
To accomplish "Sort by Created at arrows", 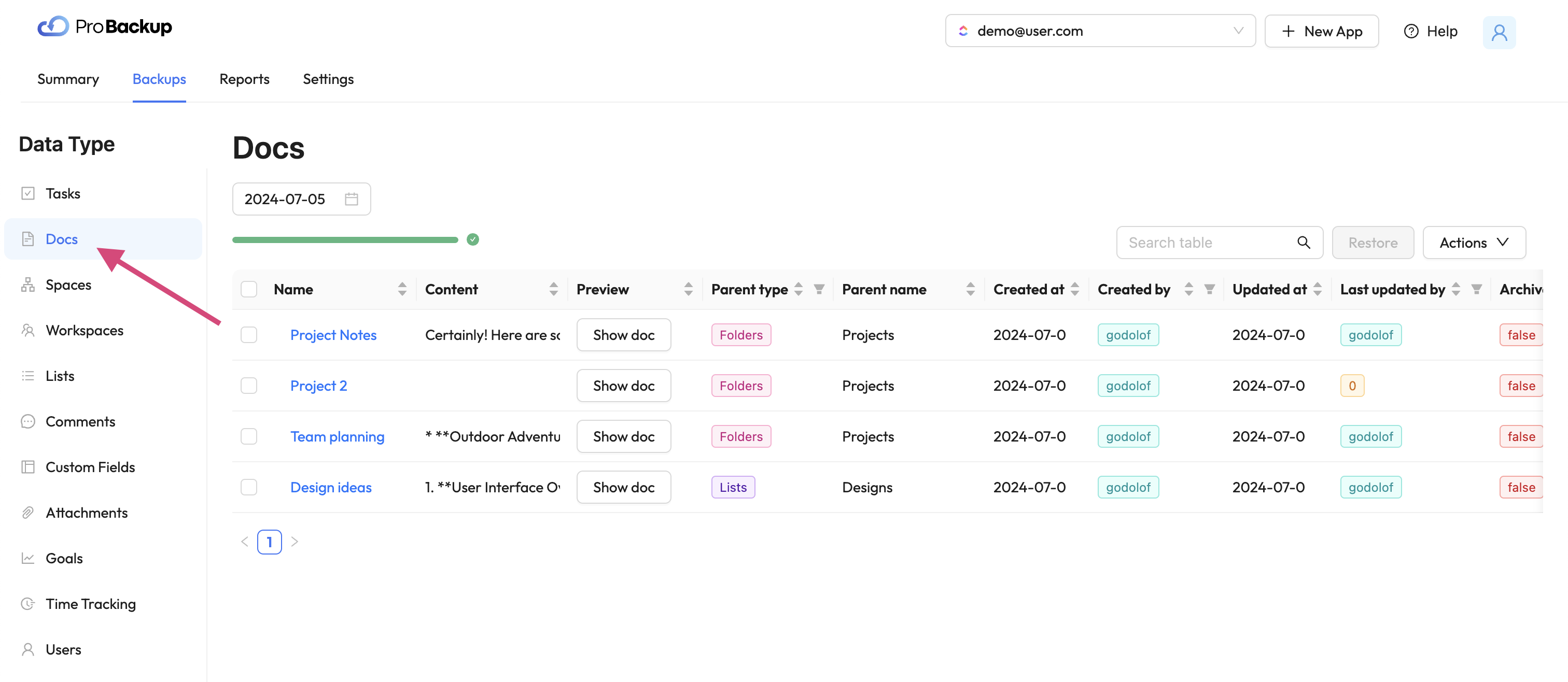I will [x=1075, y=290].
